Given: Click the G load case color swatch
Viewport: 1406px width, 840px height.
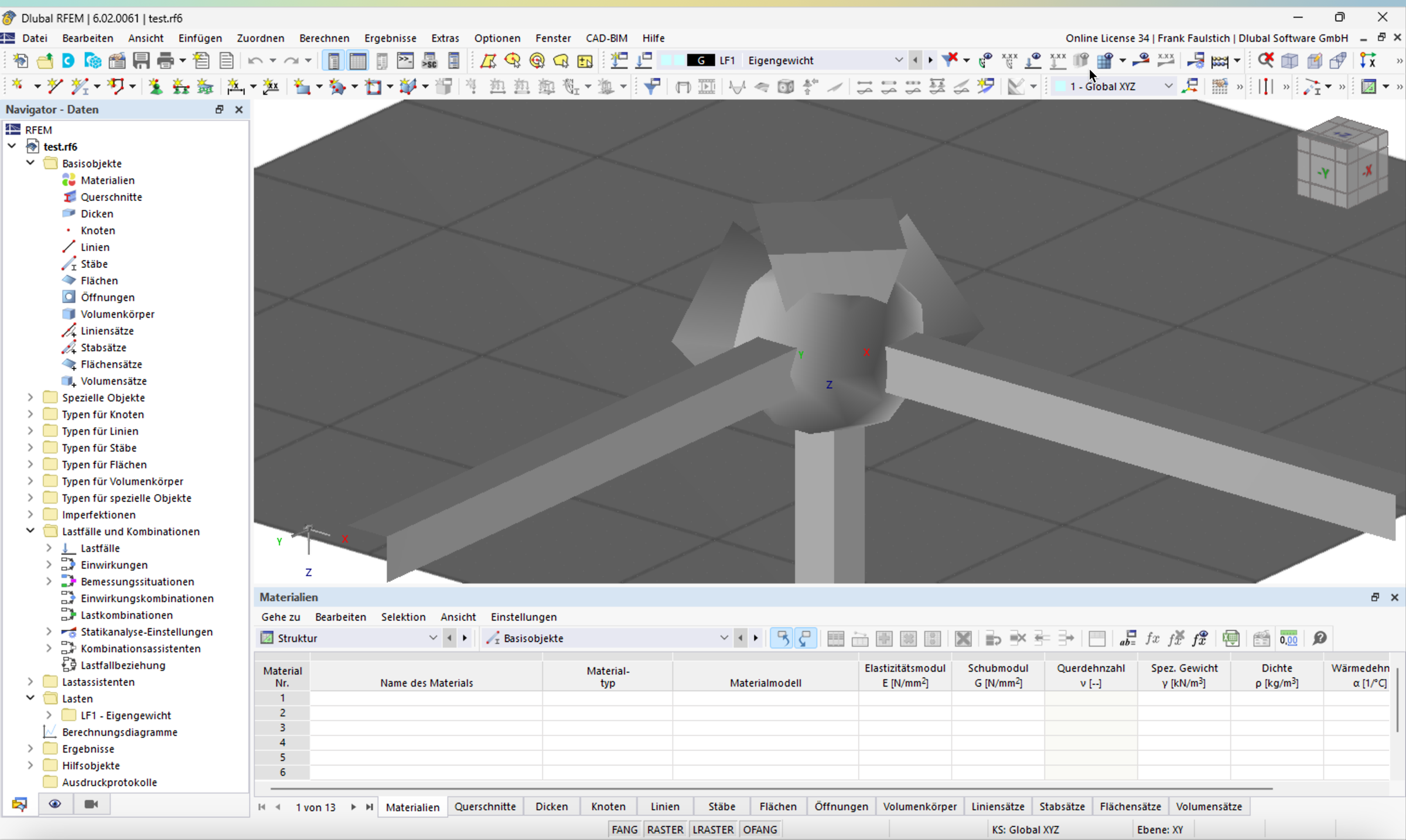Looking at the screenshot, I should [x=701, y=60].
